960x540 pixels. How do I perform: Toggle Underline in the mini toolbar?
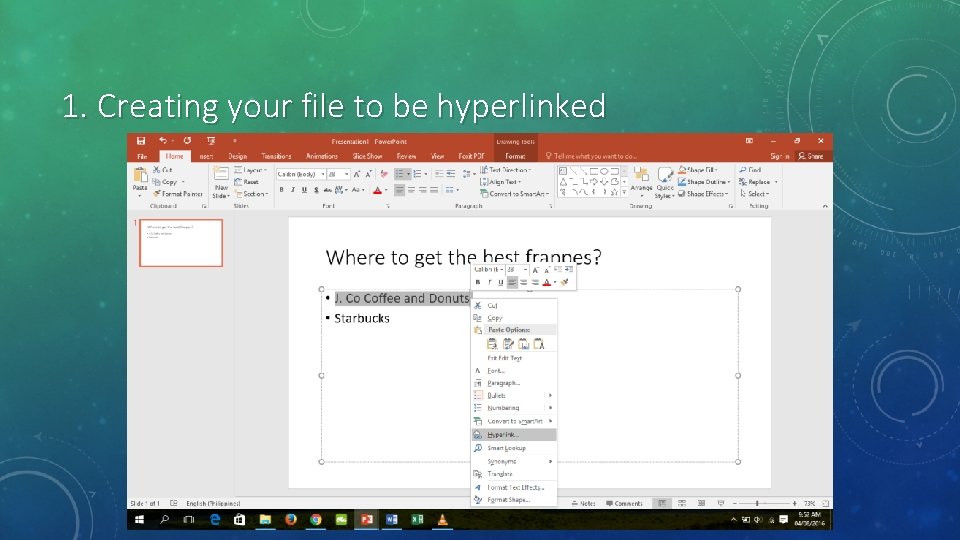(501, 282)
